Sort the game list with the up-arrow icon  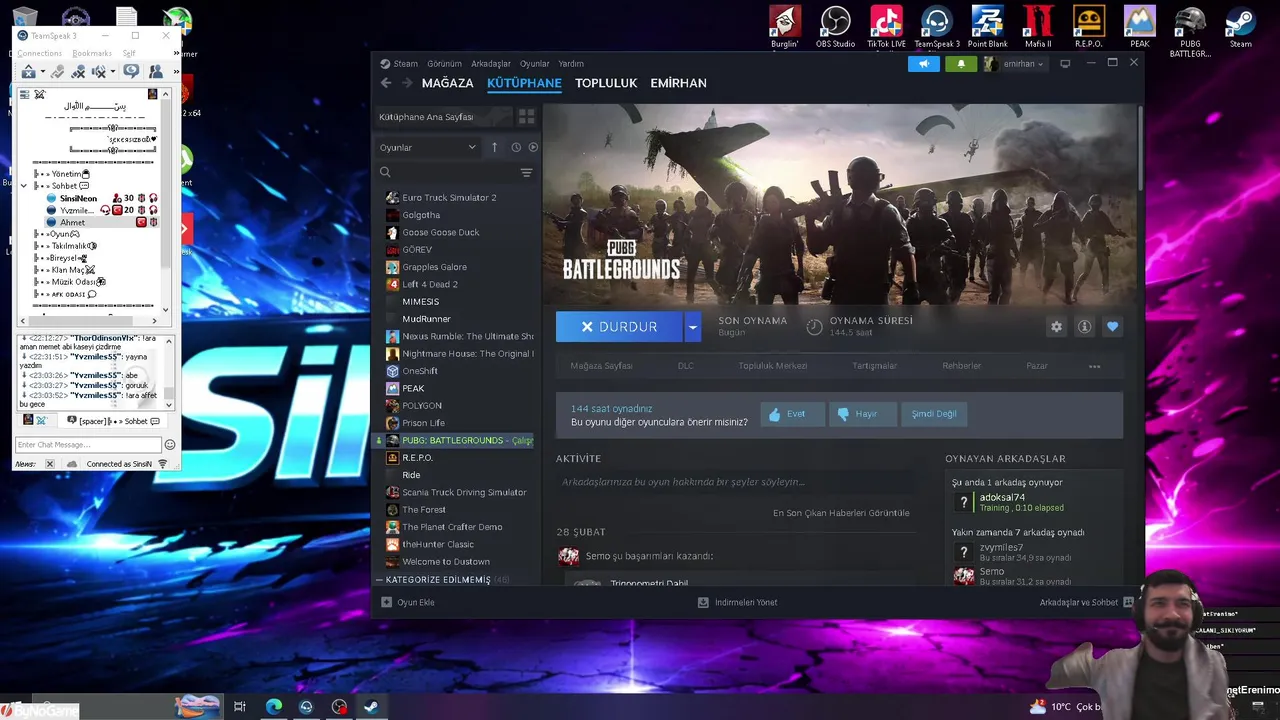494,147
